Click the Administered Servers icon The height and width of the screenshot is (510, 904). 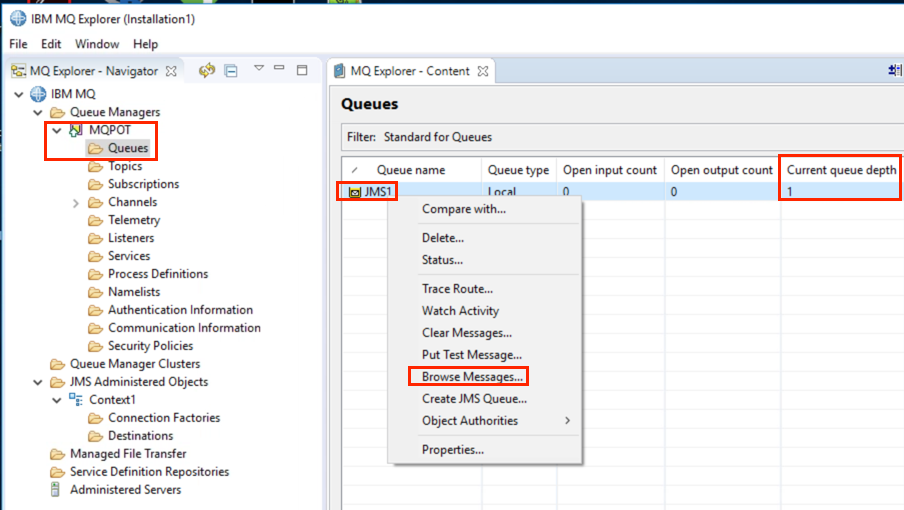pyautogui.click(x=55, y=489)
